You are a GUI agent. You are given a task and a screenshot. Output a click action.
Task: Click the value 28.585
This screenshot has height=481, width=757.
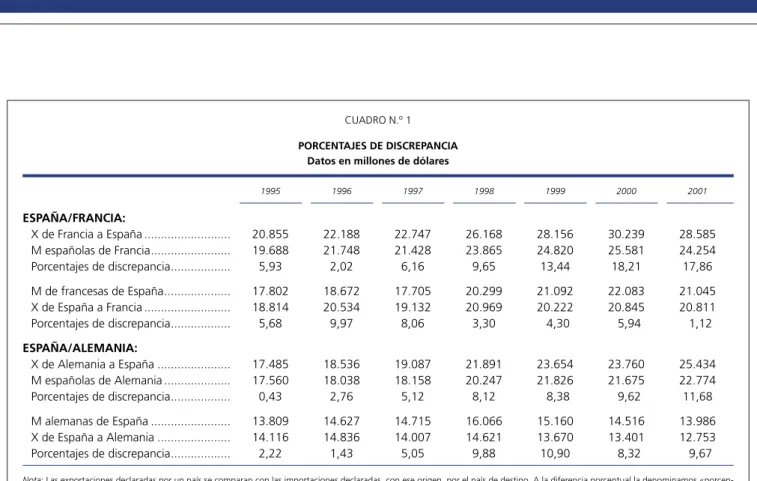point(697,235)
